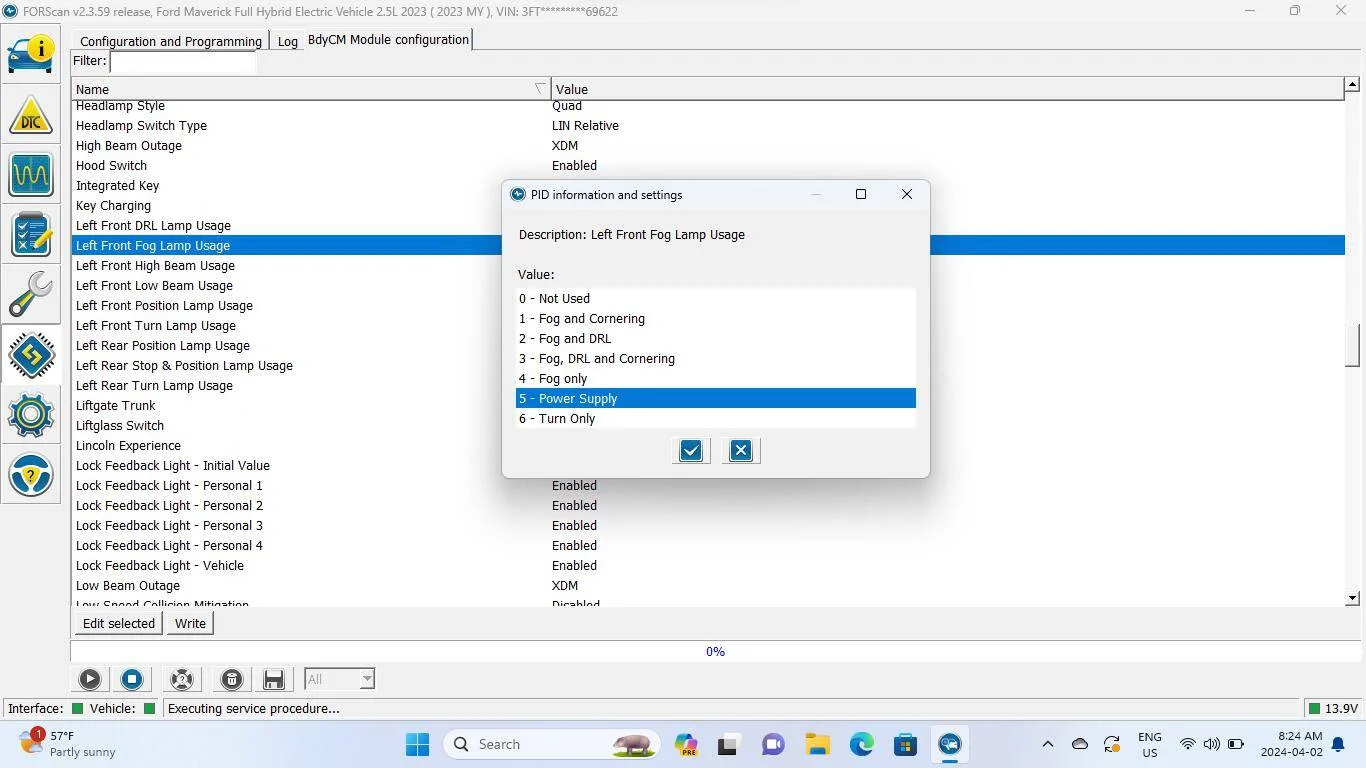Viewport: 1366px width, 768px height.
Task: Select value 2 - Fog and DRL
Action: [x=716, y=338]
